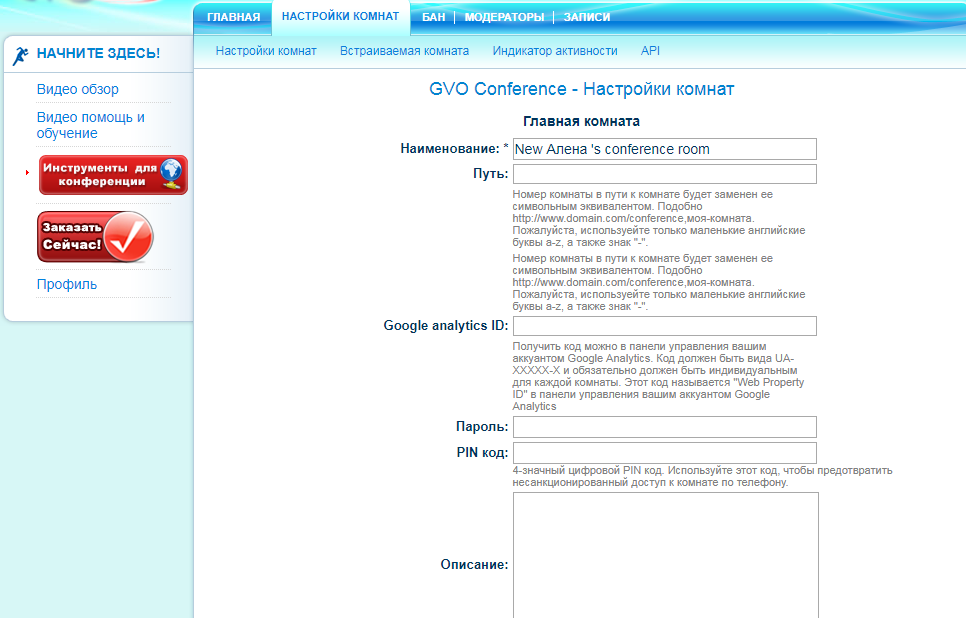Open the ГЛАВНАЯ tab
The height and width of the screenshot is (618, 966).
pyautogui.click(x=233, y=17)
